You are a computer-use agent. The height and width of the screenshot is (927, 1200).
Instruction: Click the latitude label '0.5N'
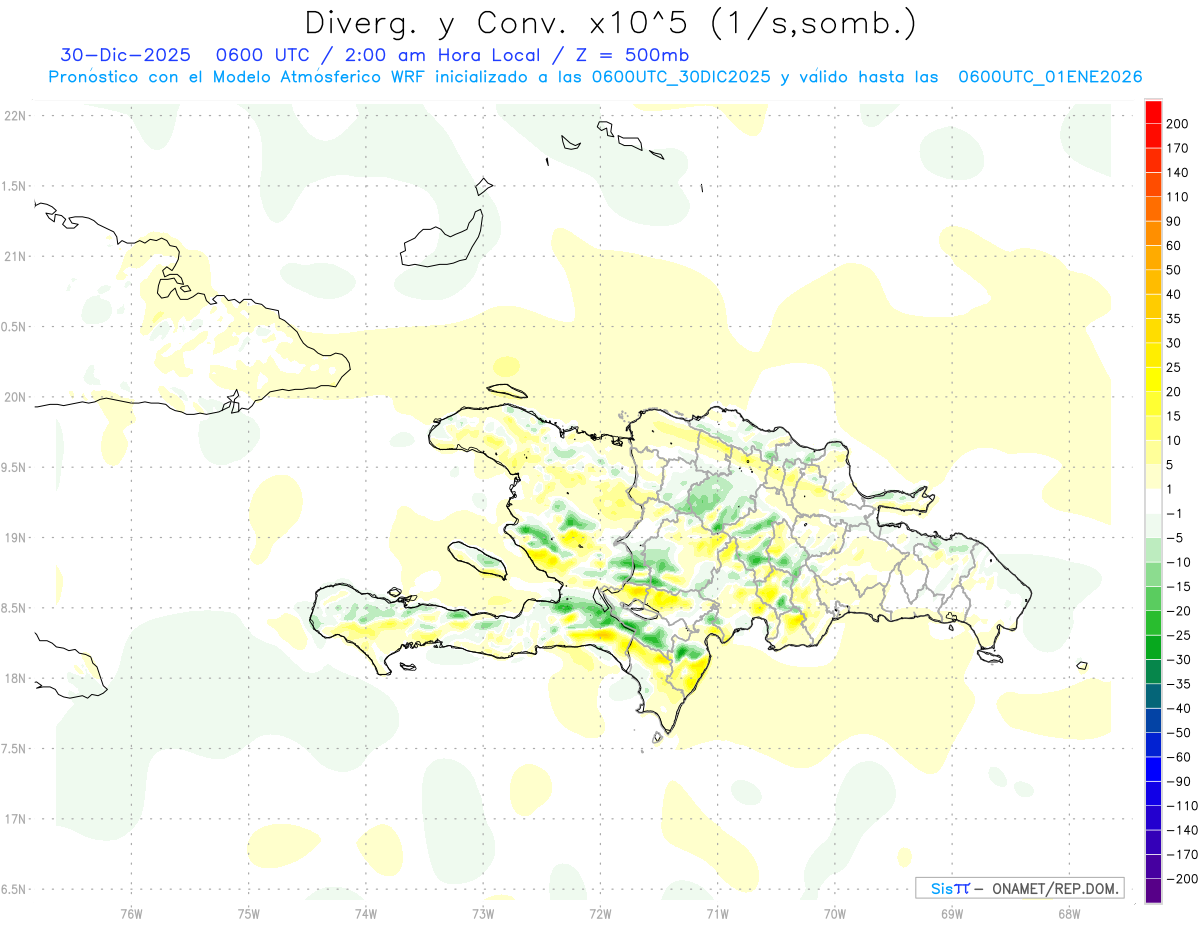(14, 327)
